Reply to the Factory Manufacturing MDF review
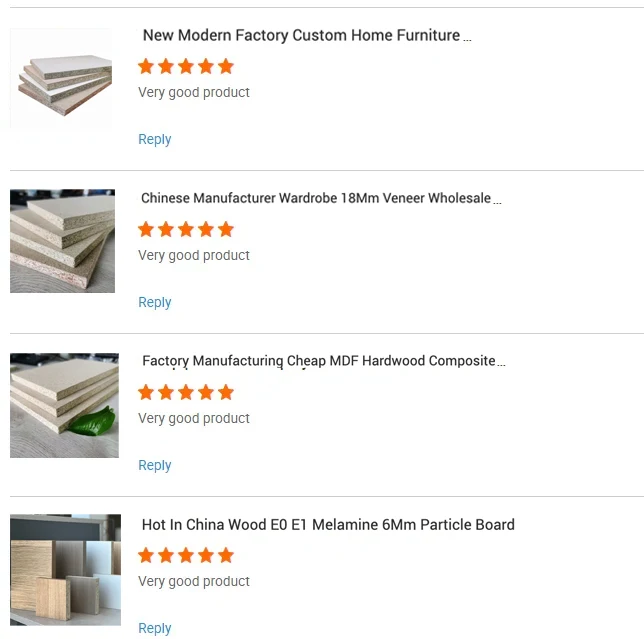 click(x=155, y=465)
